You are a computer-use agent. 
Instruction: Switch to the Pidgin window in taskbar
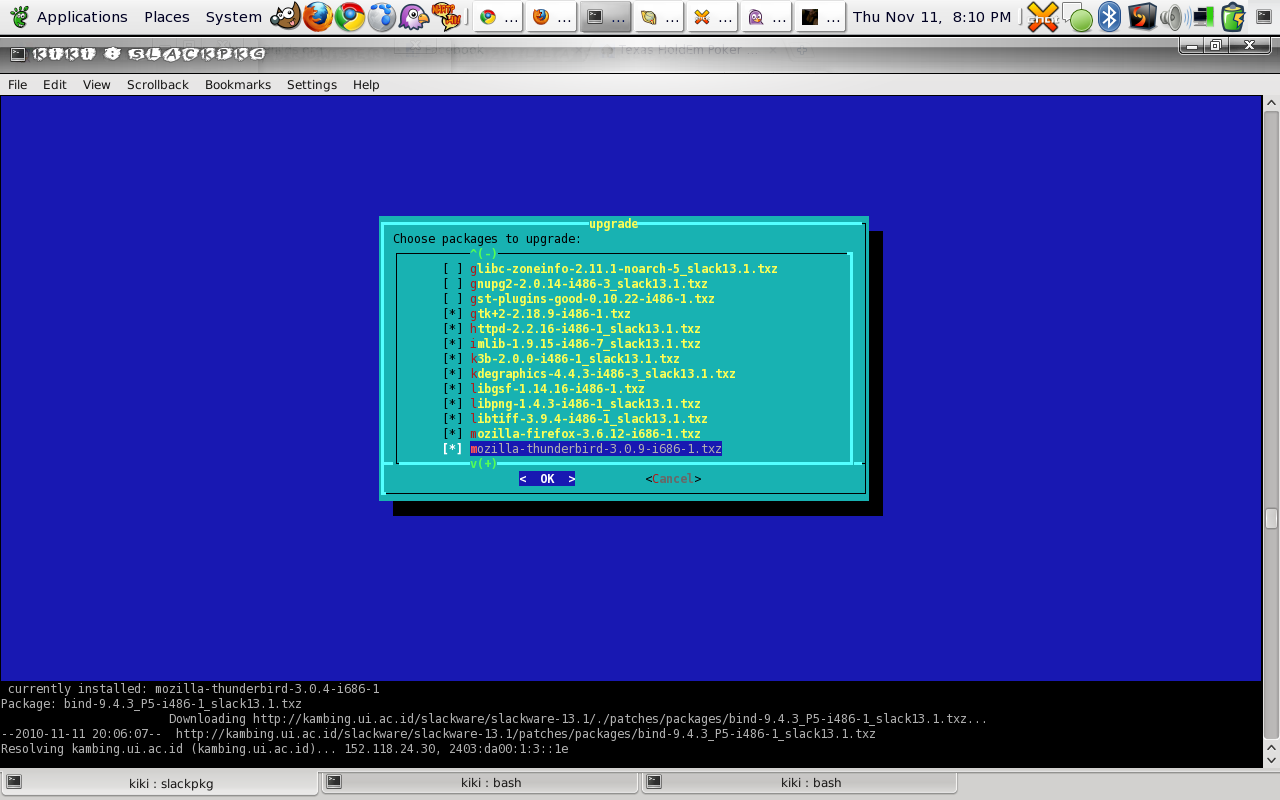[x=768, y=16]
